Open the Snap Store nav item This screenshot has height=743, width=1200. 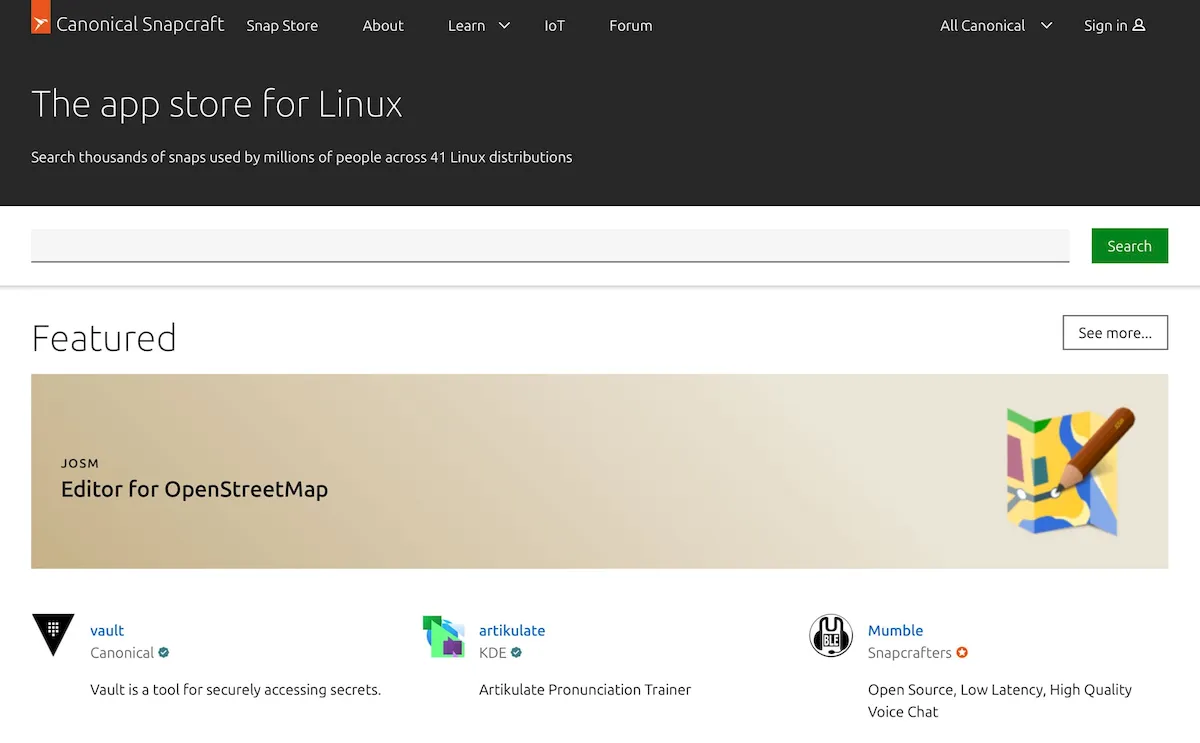pos(282,26)
